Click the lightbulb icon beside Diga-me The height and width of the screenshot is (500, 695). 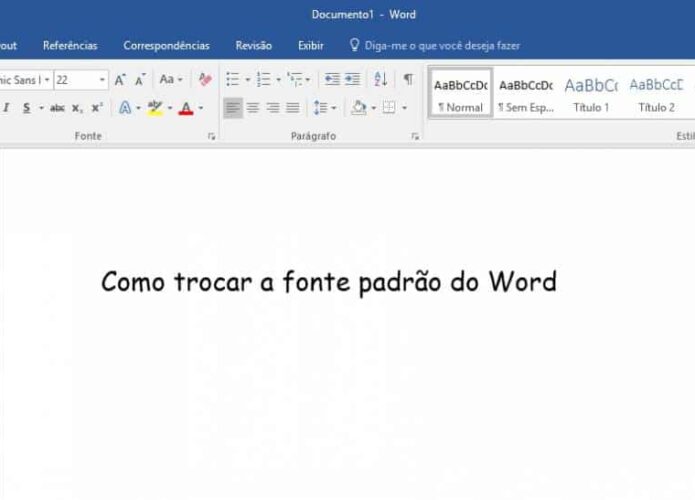(354, 45)
